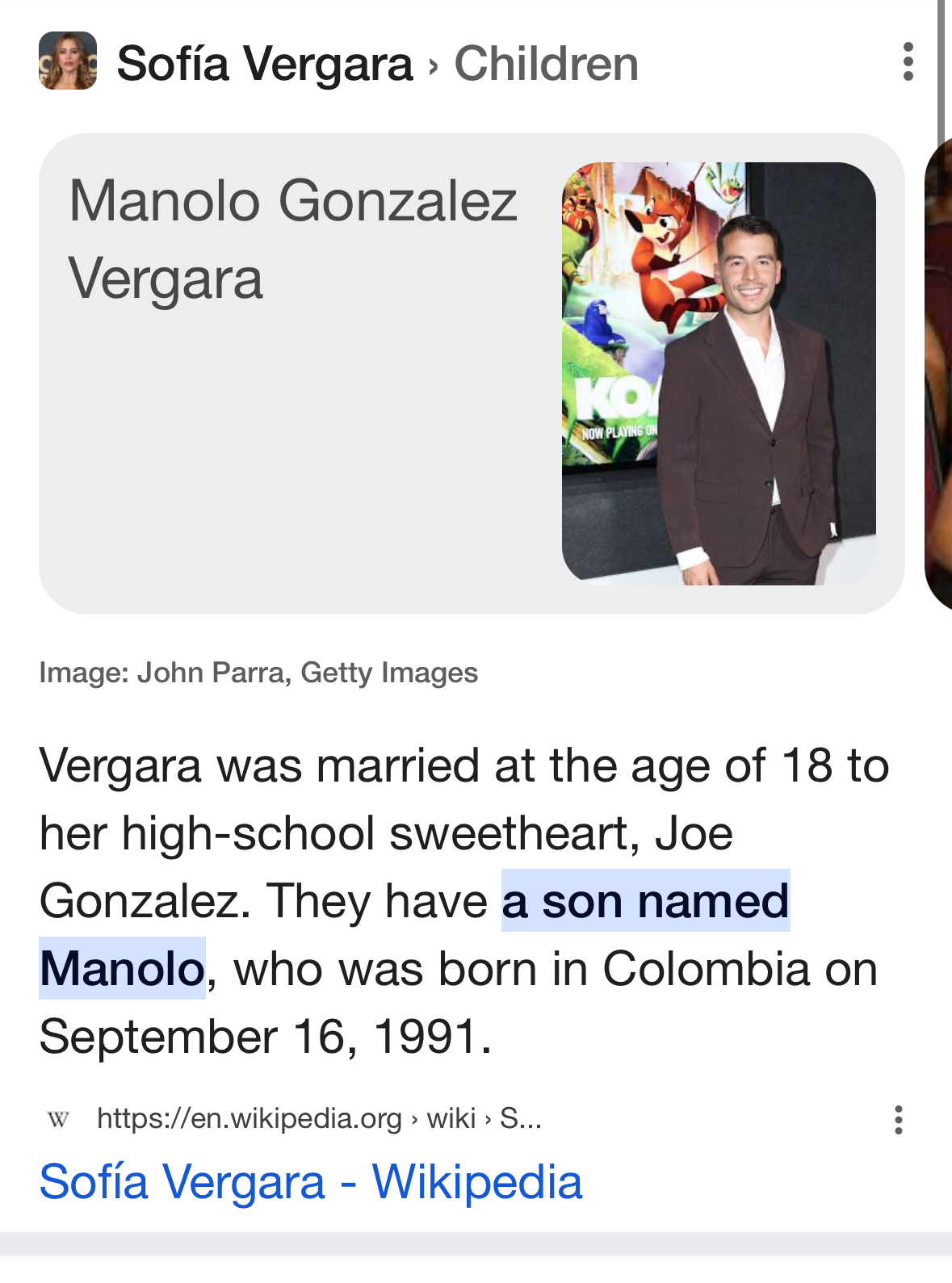Open the Manolo Gonzalez Vergara name in card
952x1283 pixels.
tap(293, 239)
